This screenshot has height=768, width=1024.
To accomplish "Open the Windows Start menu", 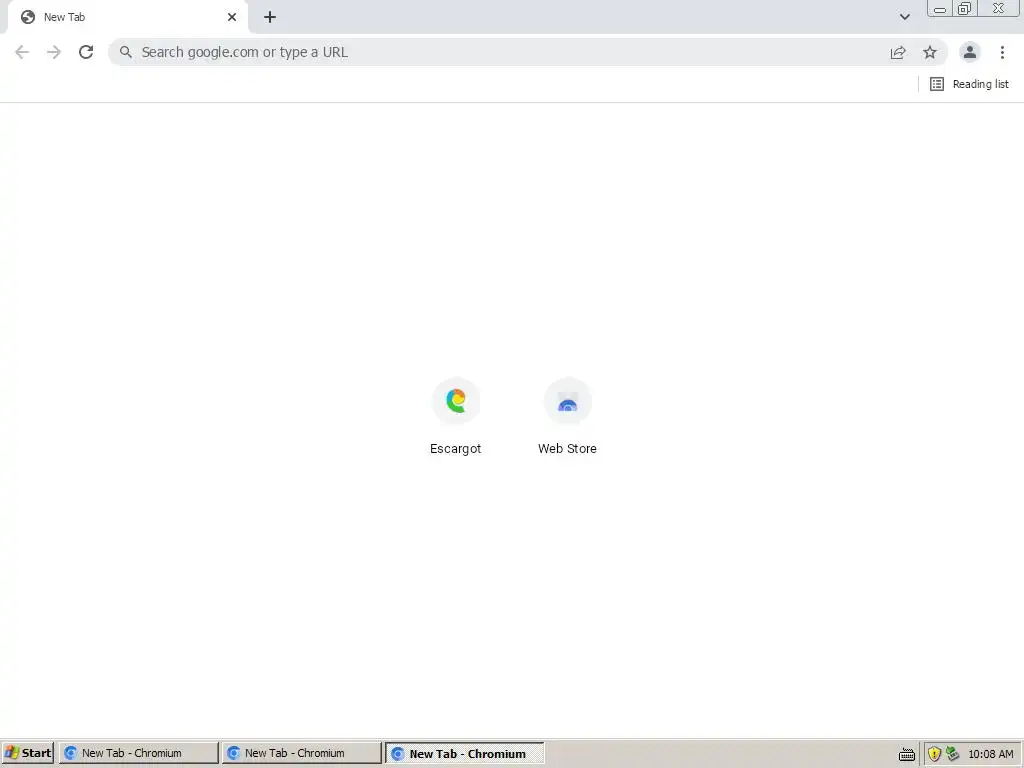I will pyautogui.click(x=27, y=753).
